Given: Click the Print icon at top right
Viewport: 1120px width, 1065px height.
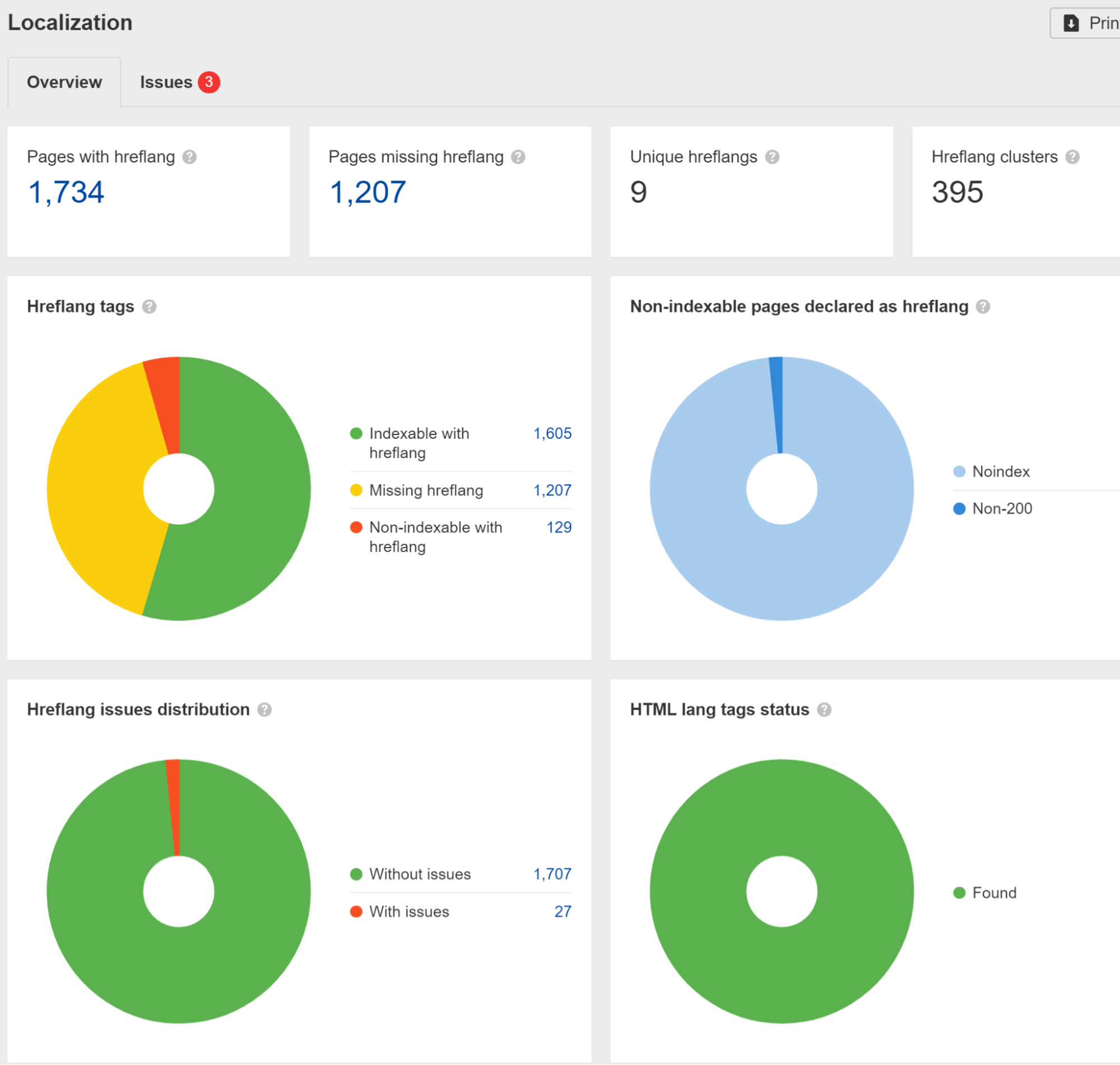Looking at the screenshot, I should (x=1071, y=24).
